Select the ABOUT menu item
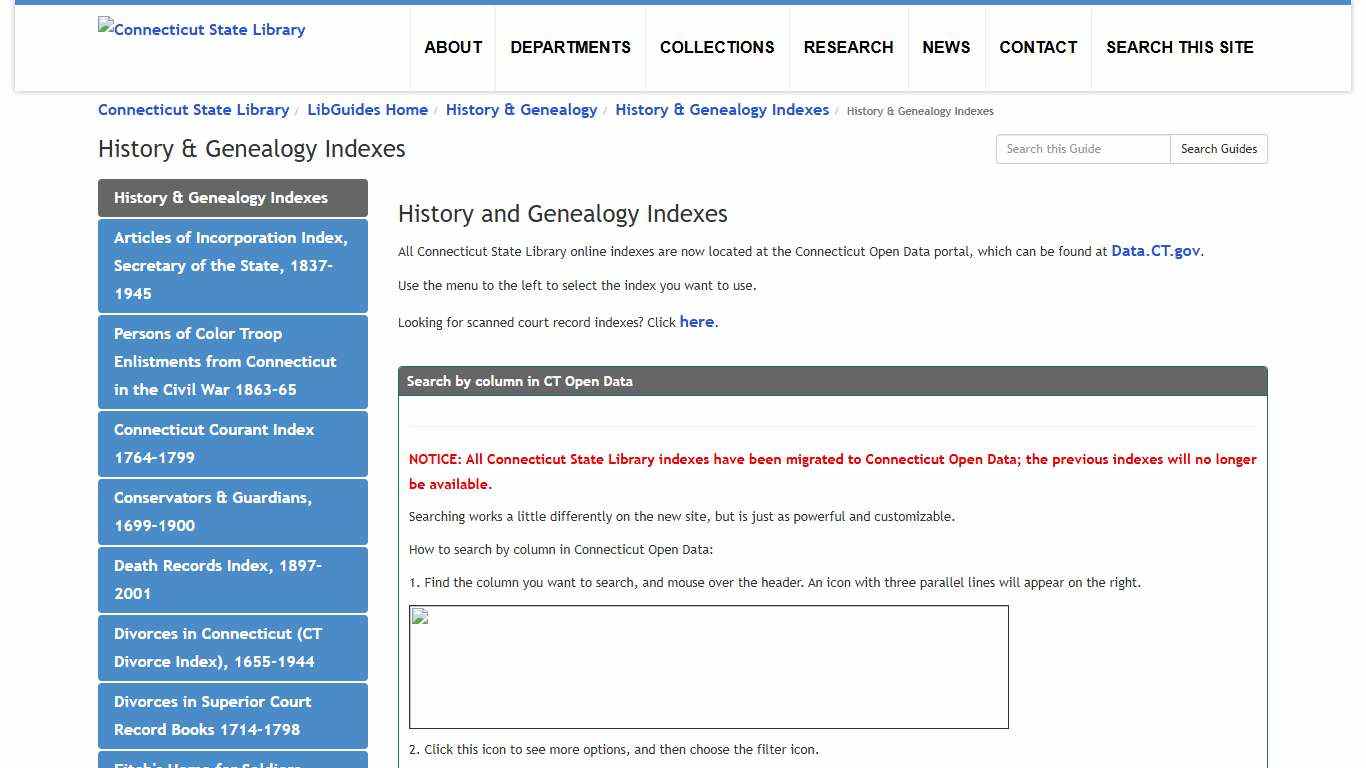 point(453,47)
